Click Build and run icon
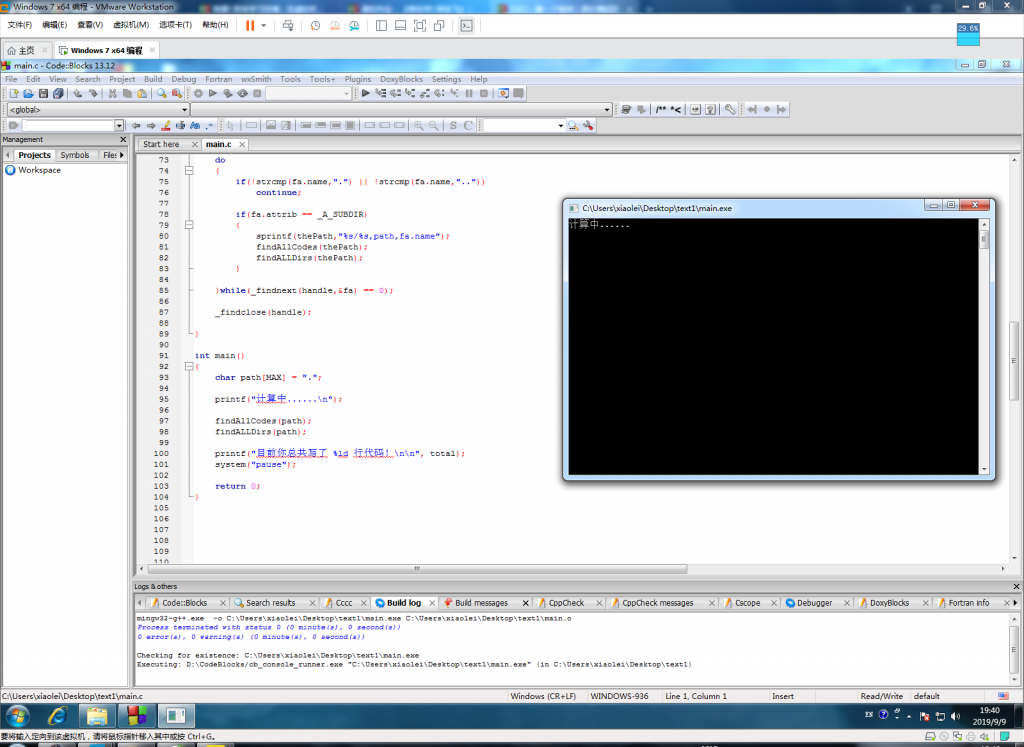 [227, 93]
